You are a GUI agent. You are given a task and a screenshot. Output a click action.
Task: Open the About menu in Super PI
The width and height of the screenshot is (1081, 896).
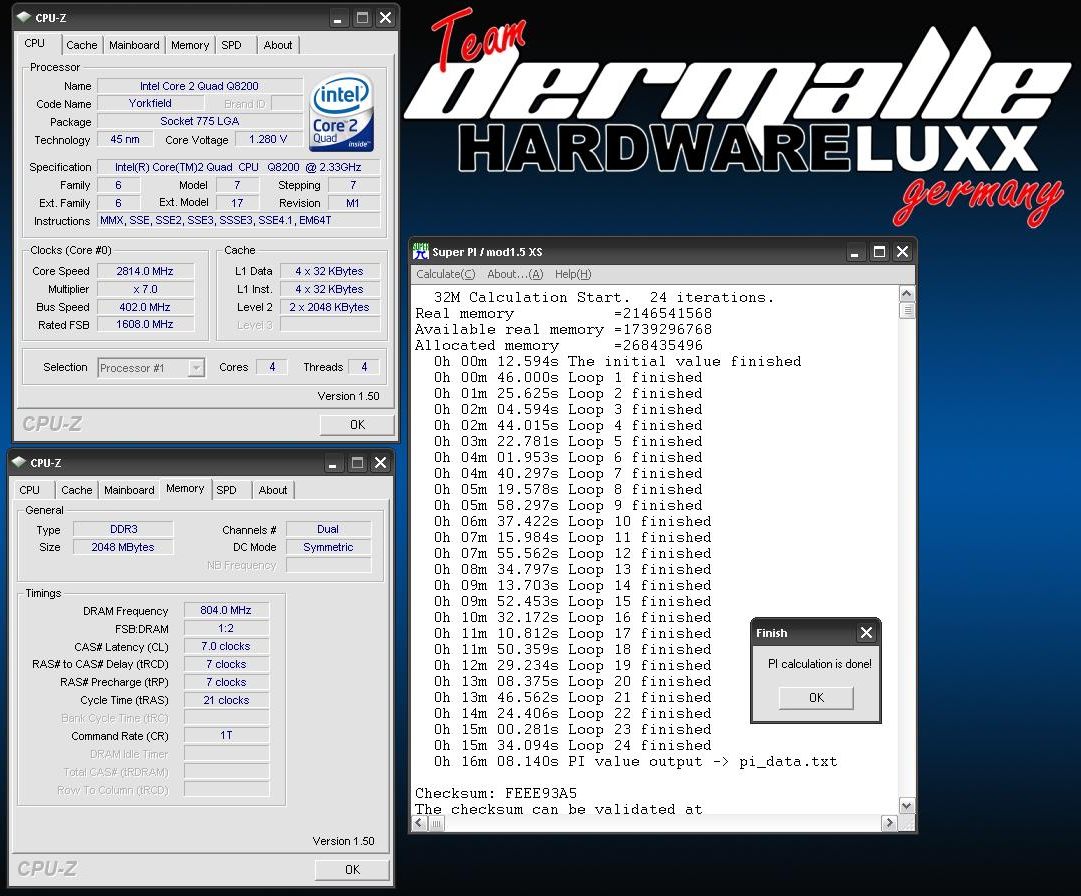(x=515, y=274)
